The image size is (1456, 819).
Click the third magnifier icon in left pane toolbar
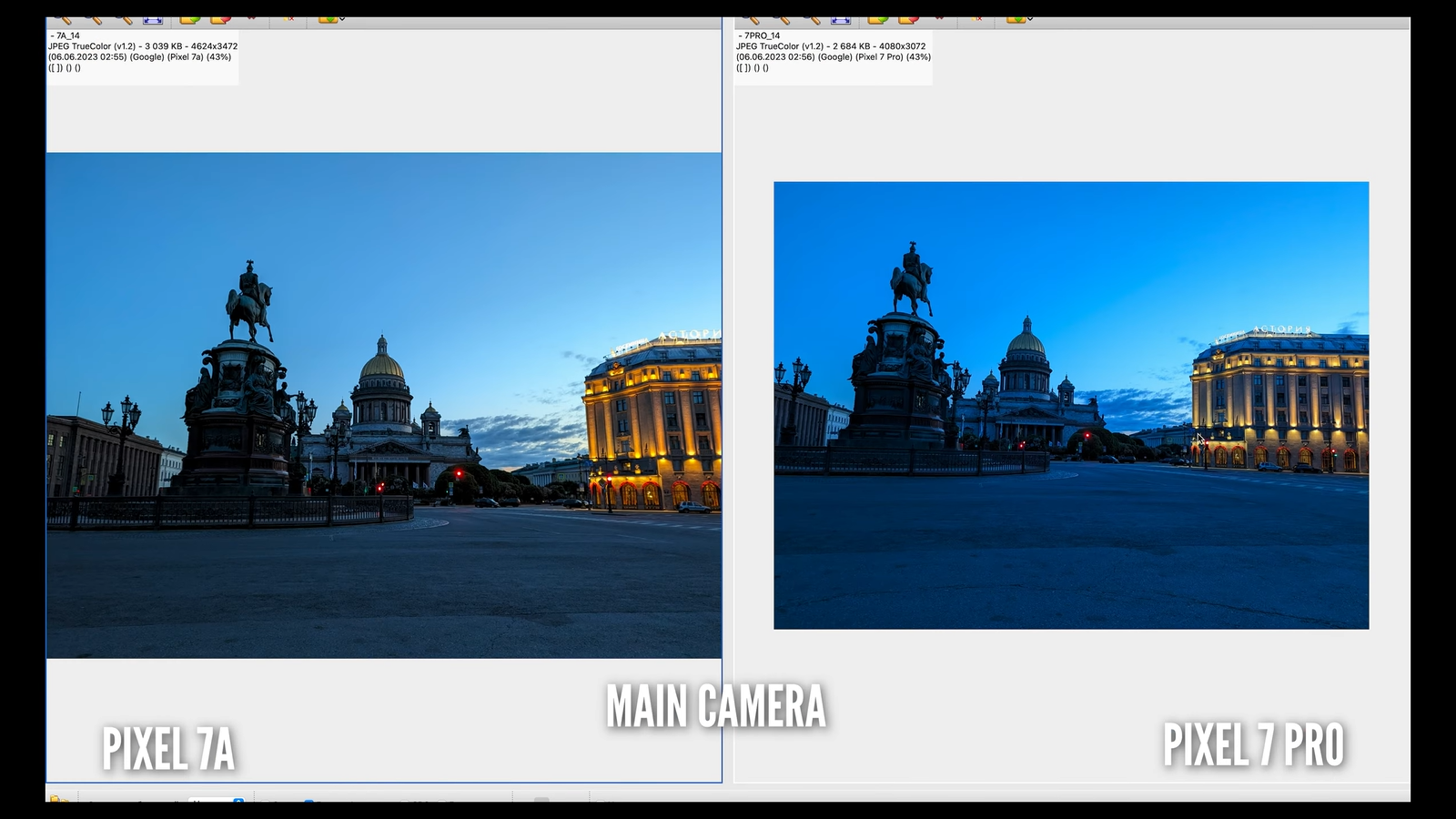124,19
